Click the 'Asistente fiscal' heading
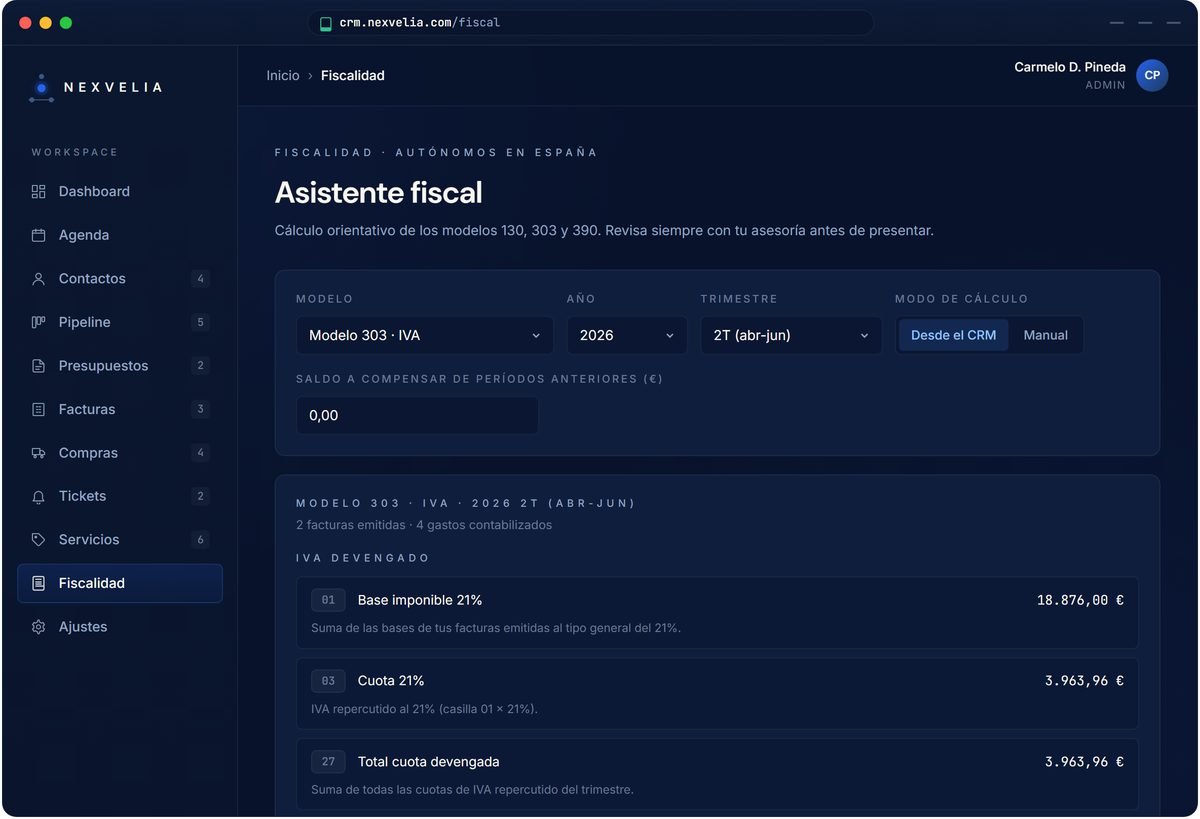The width and height of the screenshot is (1200, 819). (x=379, y=192)
